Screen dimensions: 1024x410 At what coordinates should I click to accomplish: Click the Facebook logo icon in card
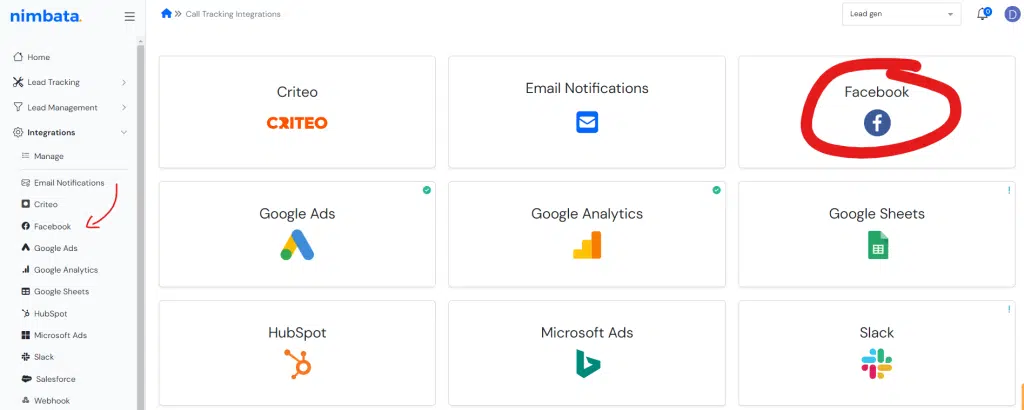(877, 123)
